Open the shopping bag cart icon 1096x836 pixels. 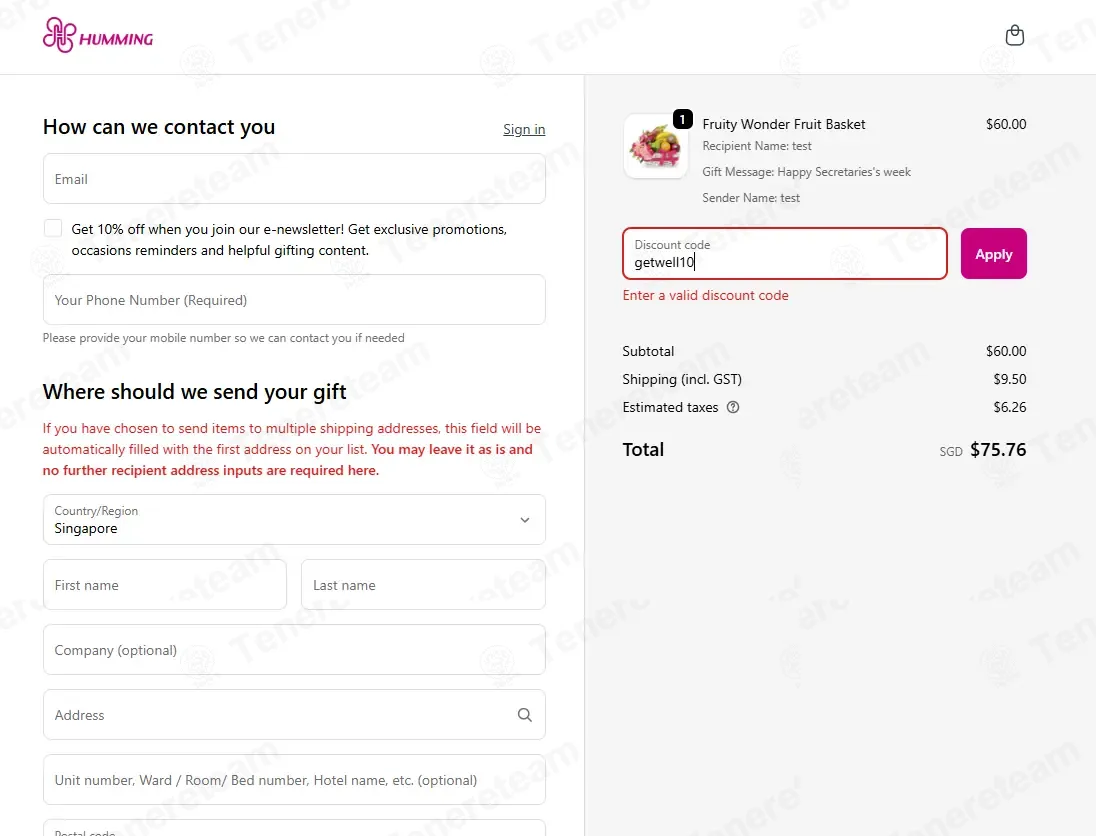pyautogui.click(x=1014, y=36)
